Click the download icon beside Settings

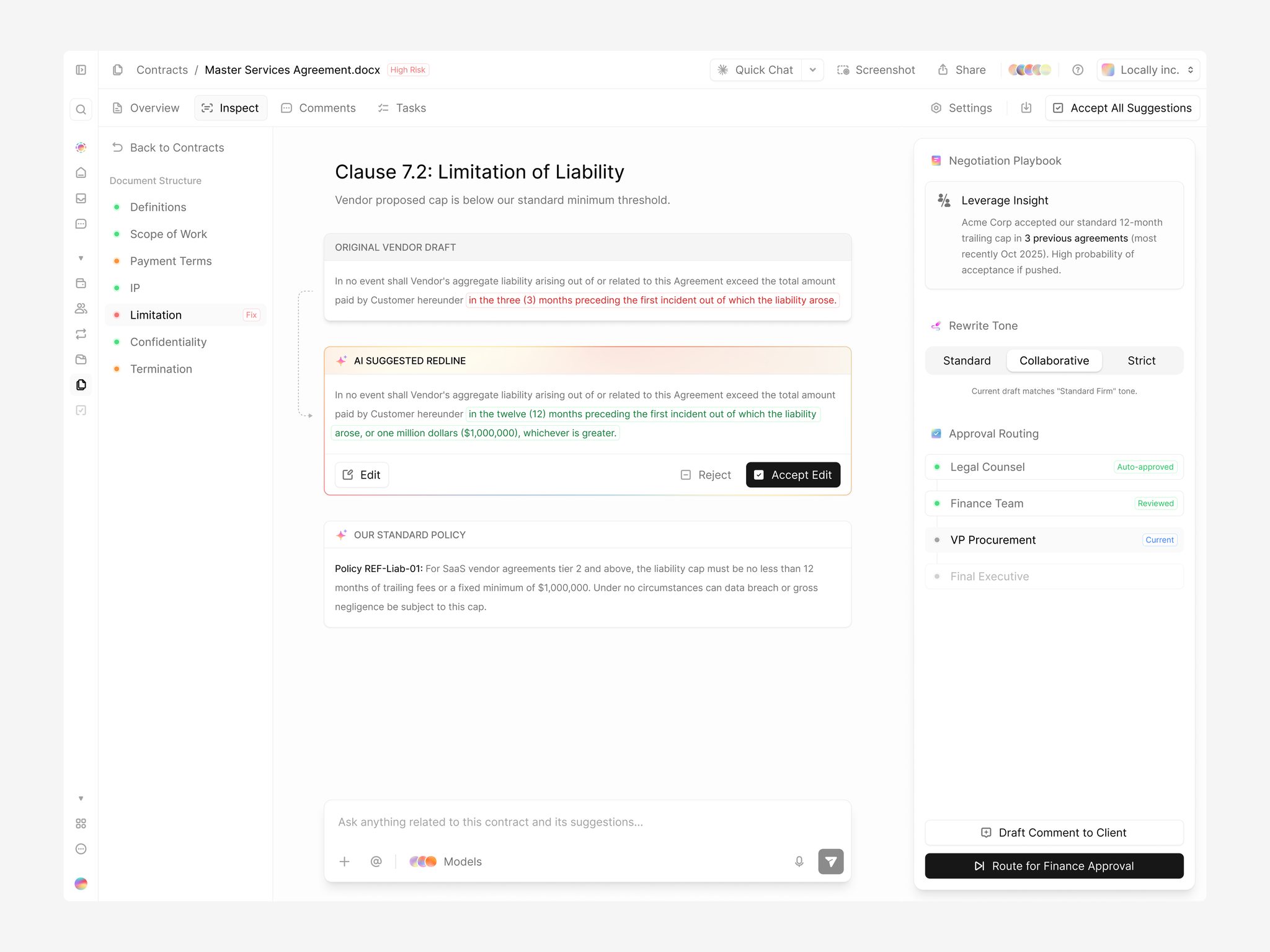[1026, 108]
